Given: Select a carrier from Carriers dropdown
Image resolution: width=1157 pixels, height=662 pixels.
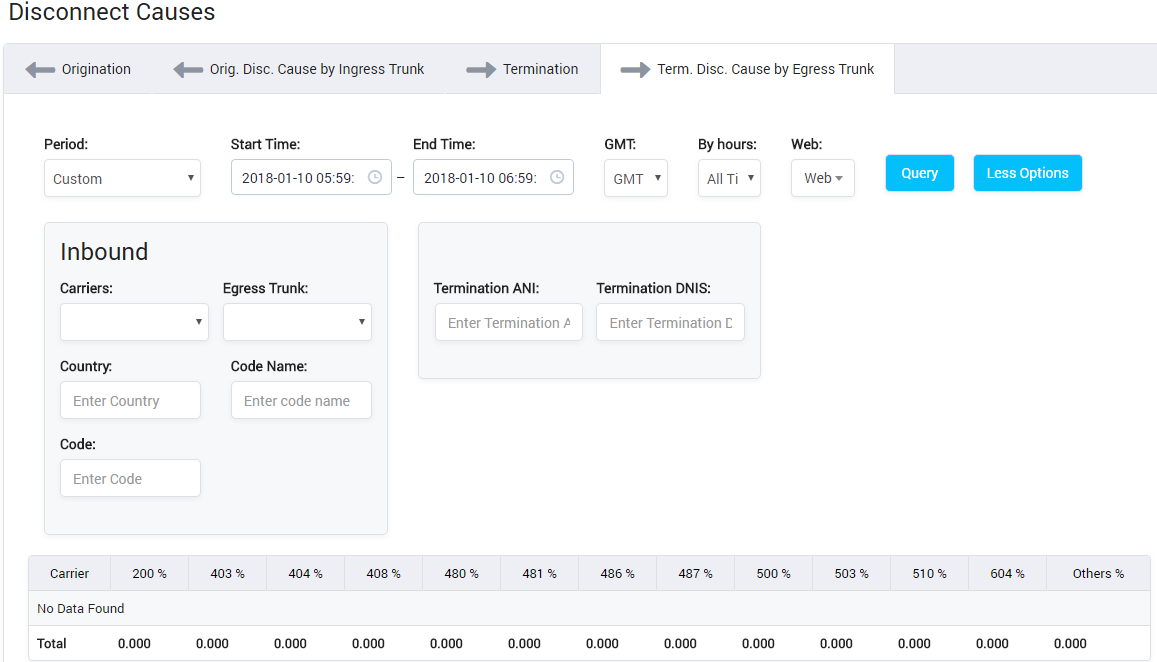Looking at the screenshot, I should [134, 322].
